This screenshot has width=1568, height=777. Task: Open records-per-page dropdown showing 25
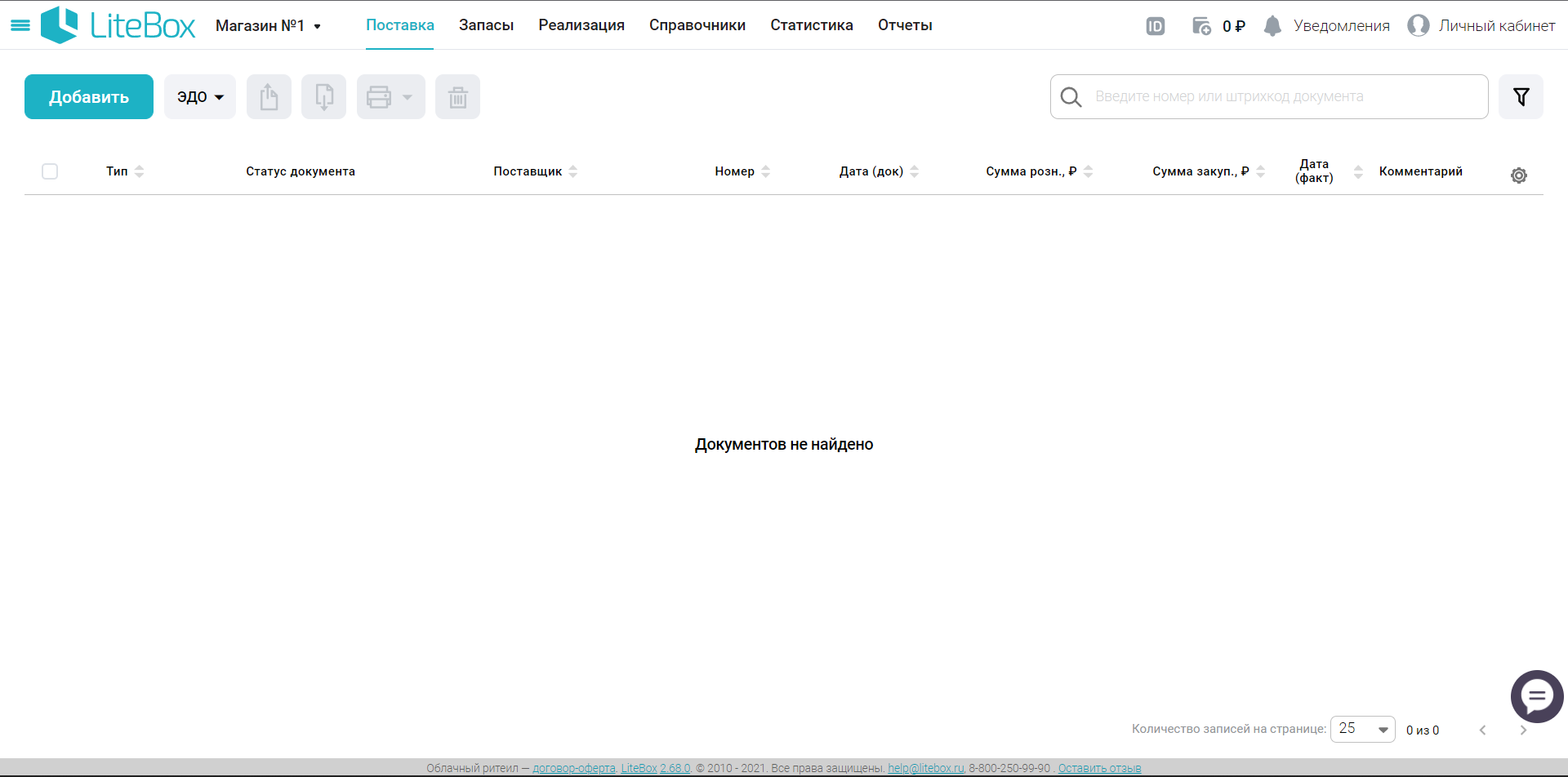[1362, 729]
